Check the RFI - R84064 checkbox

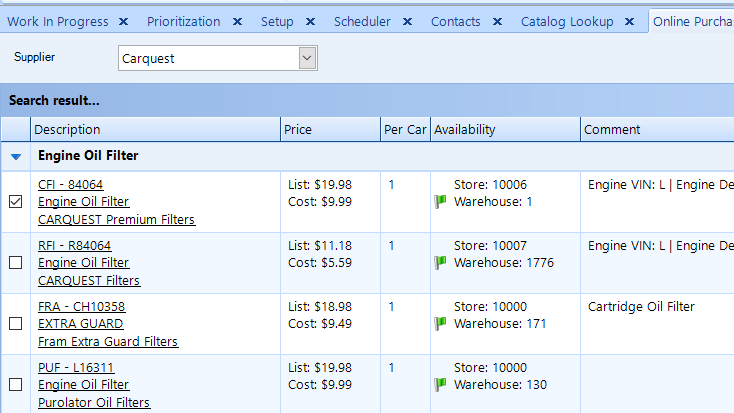[15, 262]
